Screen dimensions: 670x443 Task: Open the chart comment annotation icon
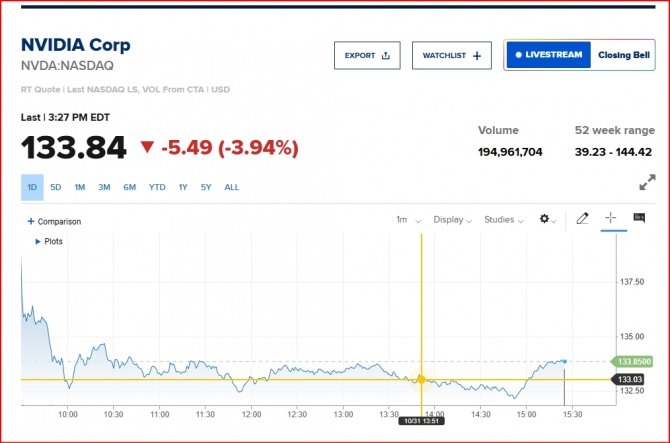pyautogui.click(x=639, y=217)
